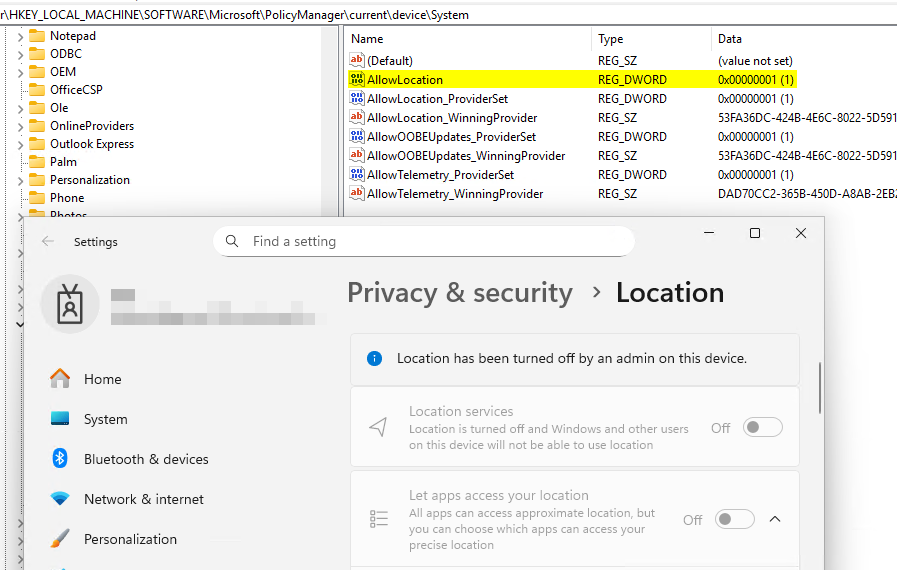The image size is (897, 570).
Task: Click the Settings page vertical scrollbar
Action: coord(821,388)
